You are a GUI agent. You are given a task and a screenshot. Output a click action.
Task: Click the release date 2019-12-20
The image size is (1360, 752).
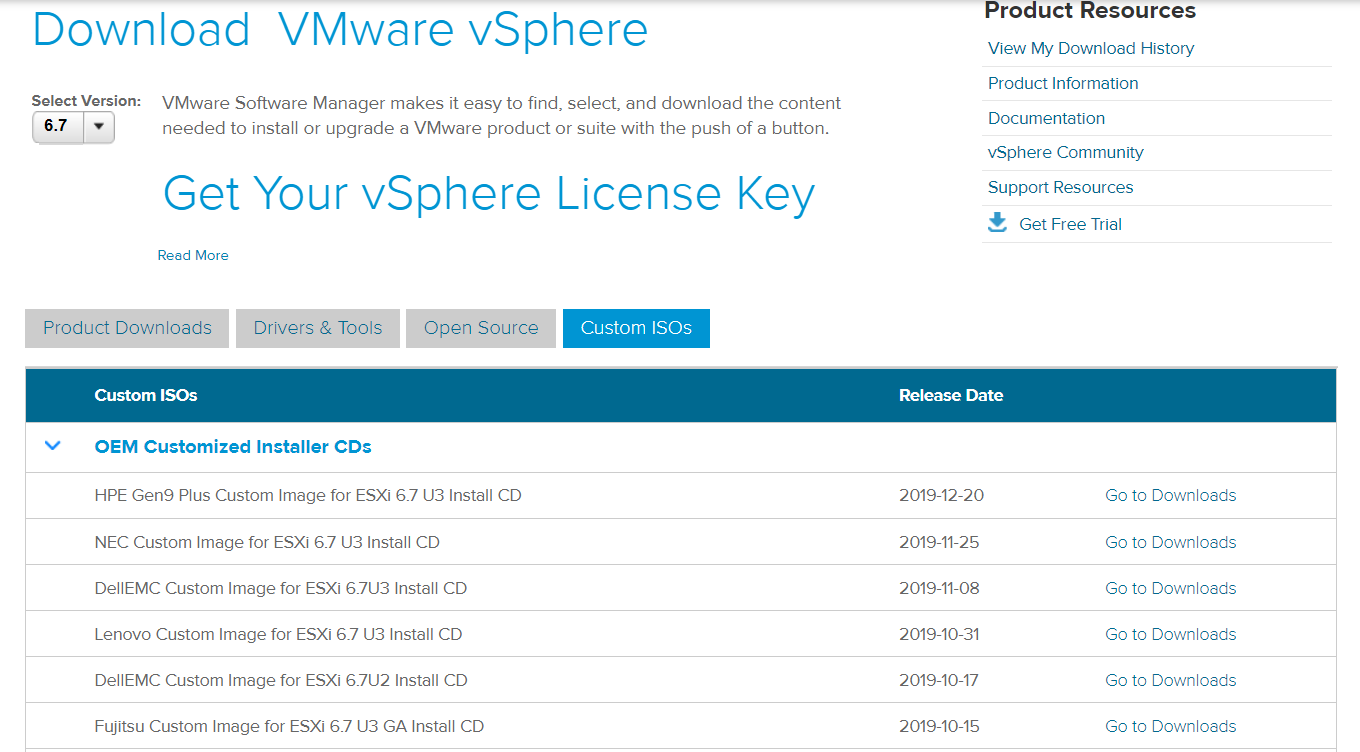click(941, 495)
